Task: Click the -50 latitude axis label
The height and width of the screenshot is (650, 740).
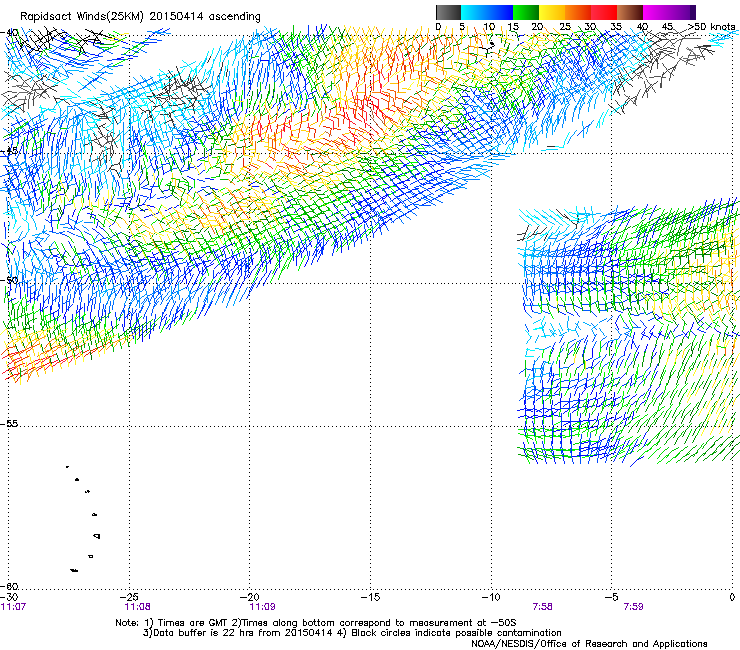Action: point(9,280)
